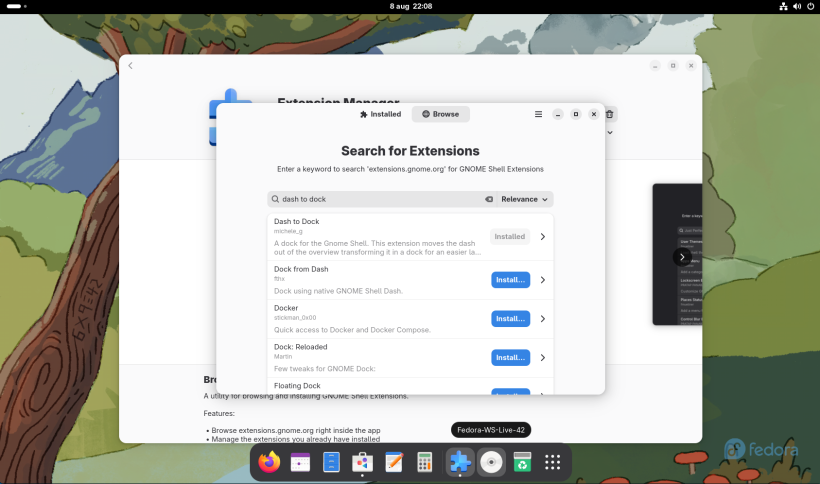Click 'Quick access to Docker and Docker Compose.' text
This screenshot has width=820, height=484.
(352, 330)
